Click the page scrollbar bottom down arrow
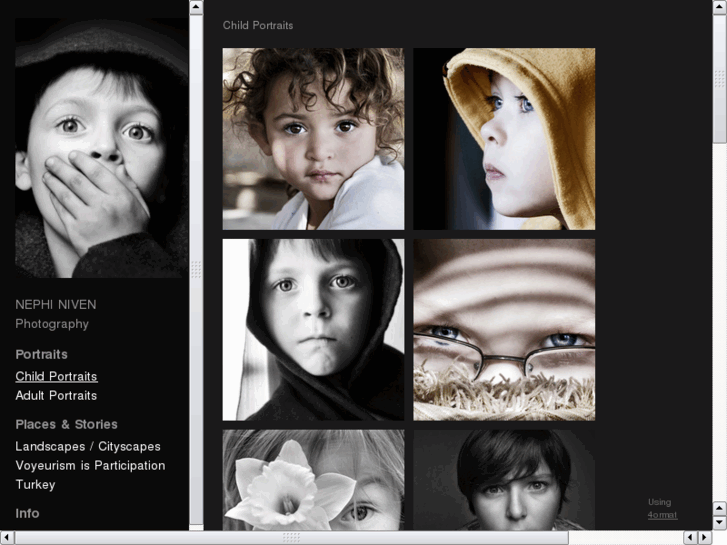727x545 pixels. click(720, 522)
